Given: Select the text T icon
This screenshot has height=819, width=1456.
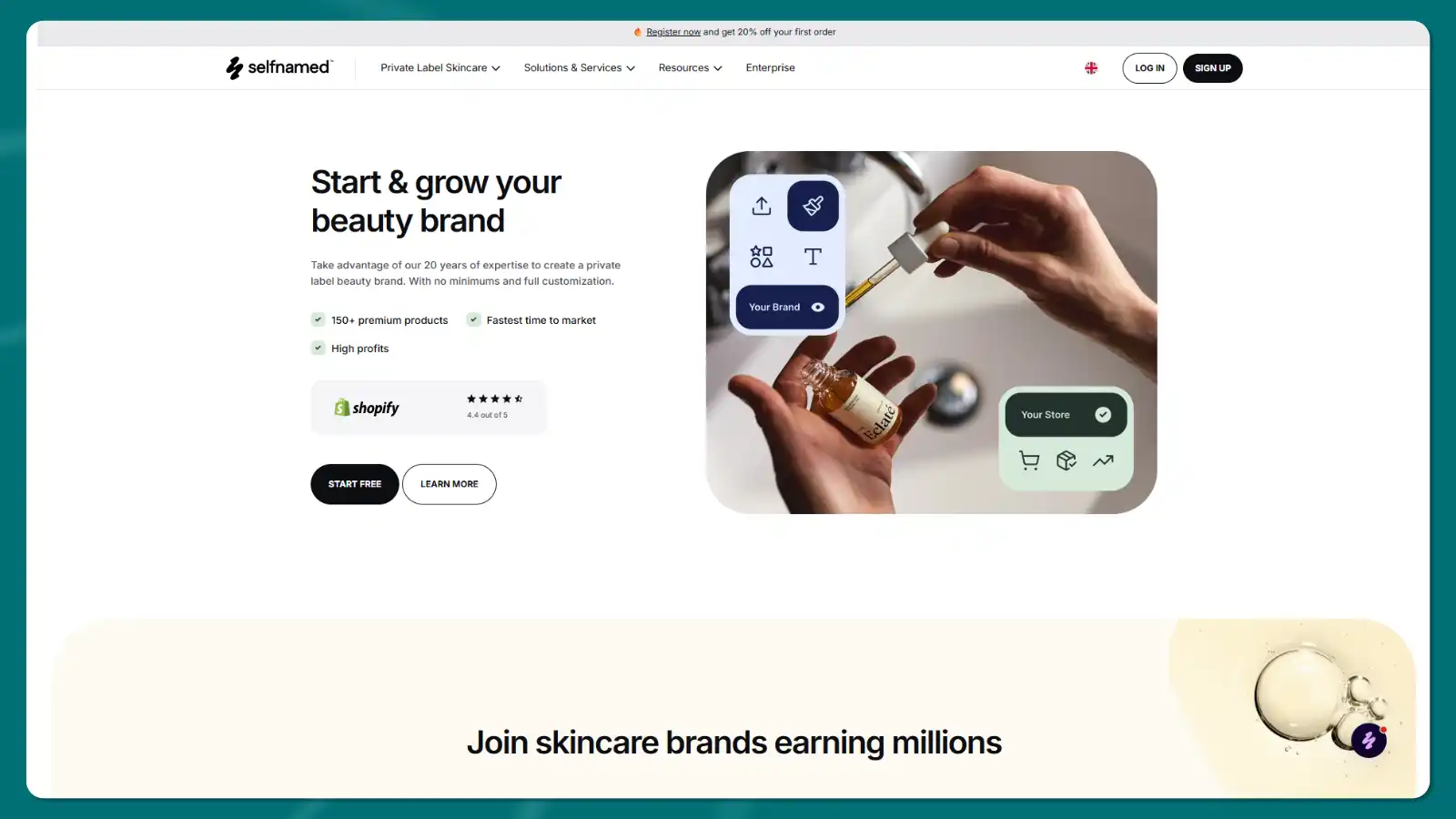Looking at the screenshot, I should pyautogui.click(x=813, y=257).
